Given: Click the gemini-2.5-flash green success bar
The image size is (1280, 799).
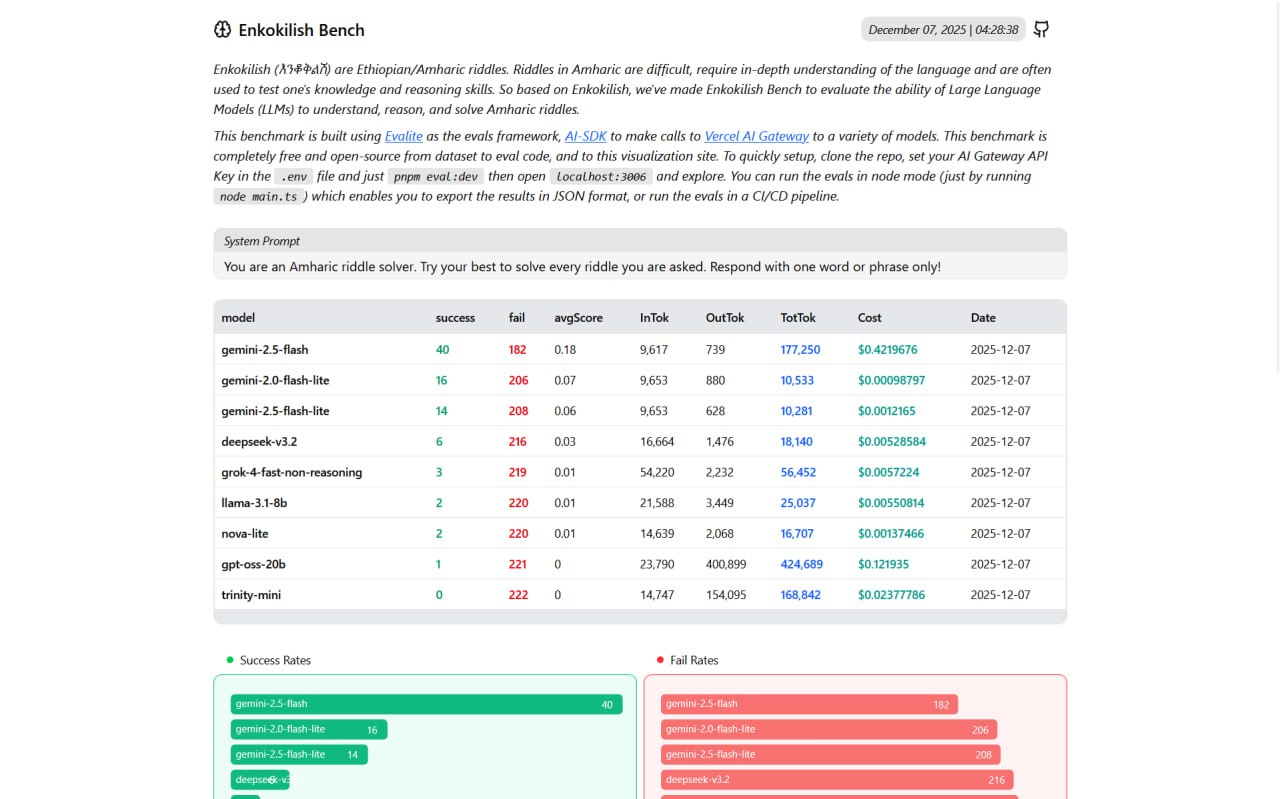Looking at the screenshot, I should pos(426,704).
